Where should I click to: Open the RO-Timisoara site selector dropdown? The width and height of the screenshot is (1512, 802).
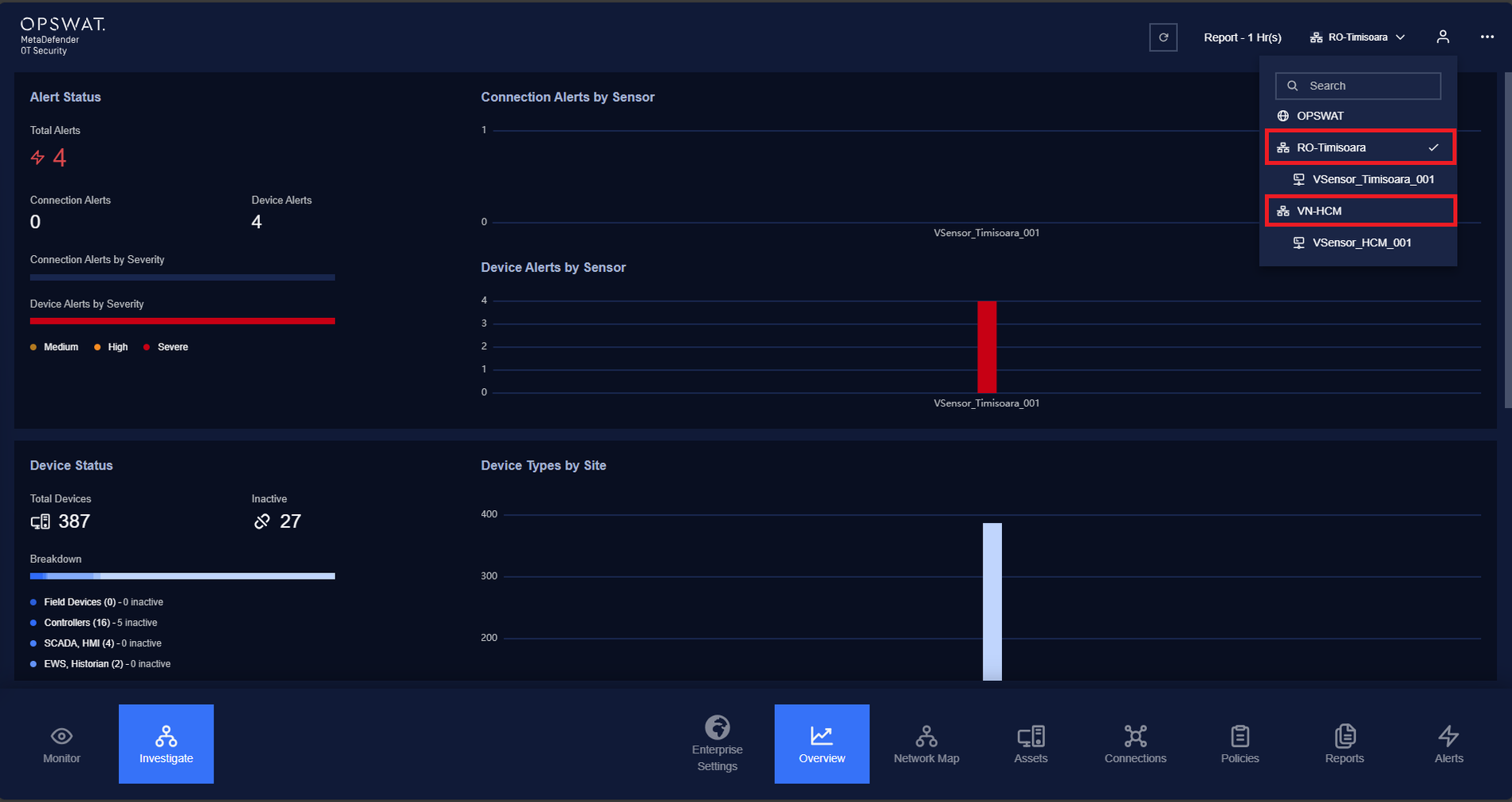point(1357,37)
